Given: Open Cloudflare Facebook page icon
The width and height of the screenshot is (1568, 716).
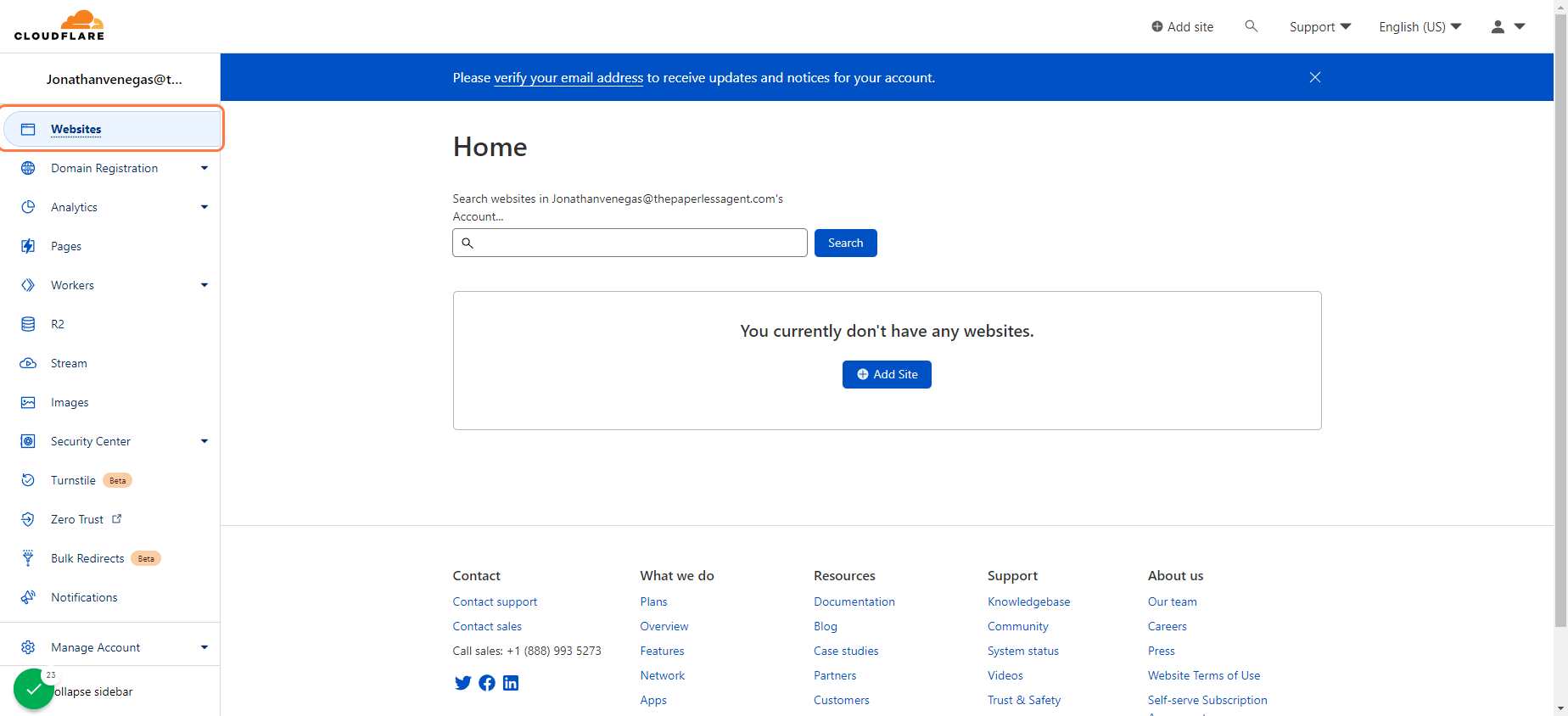Looking at the screenshot, I should [487, 683].
